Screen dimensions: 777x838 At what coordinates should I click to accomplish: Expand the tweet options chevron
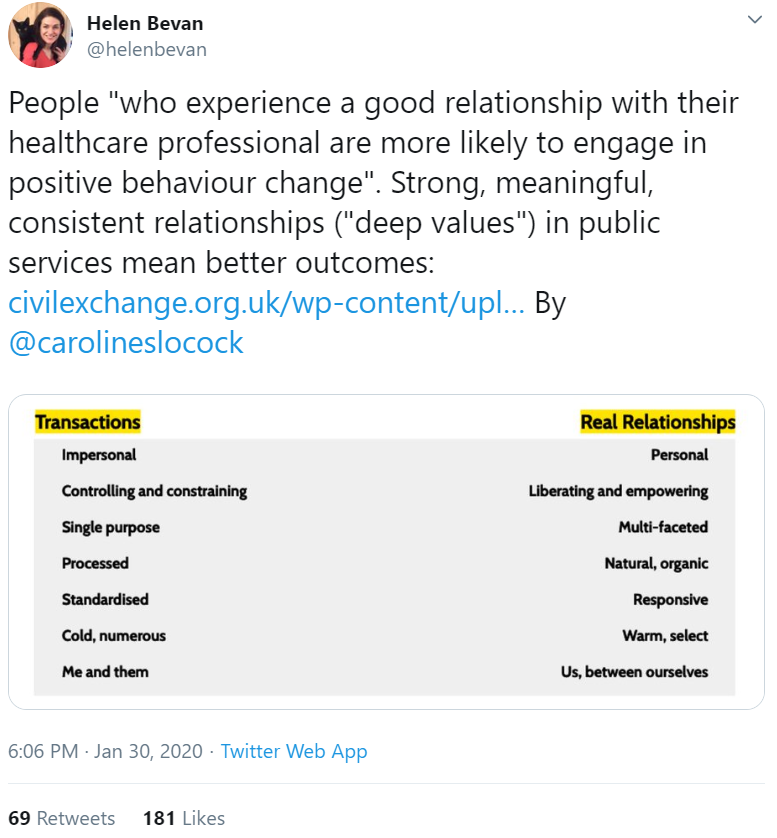coord(754,20)
